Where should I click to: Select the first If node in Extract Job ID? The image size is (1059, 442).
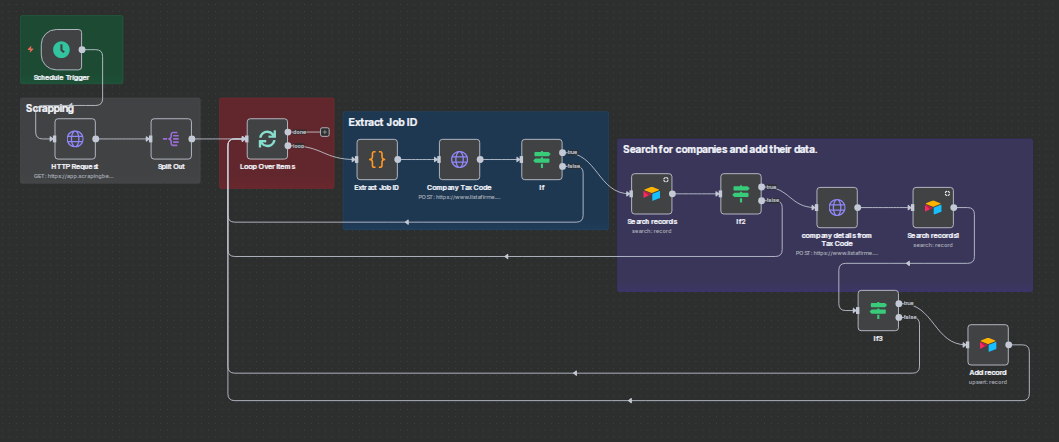point(542,159)
